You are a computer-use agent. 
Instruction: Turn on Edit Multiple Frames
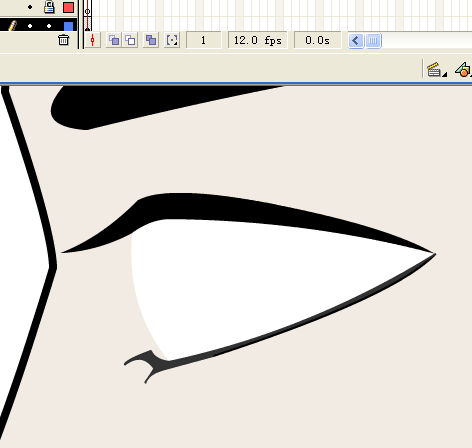click(151, 40)
